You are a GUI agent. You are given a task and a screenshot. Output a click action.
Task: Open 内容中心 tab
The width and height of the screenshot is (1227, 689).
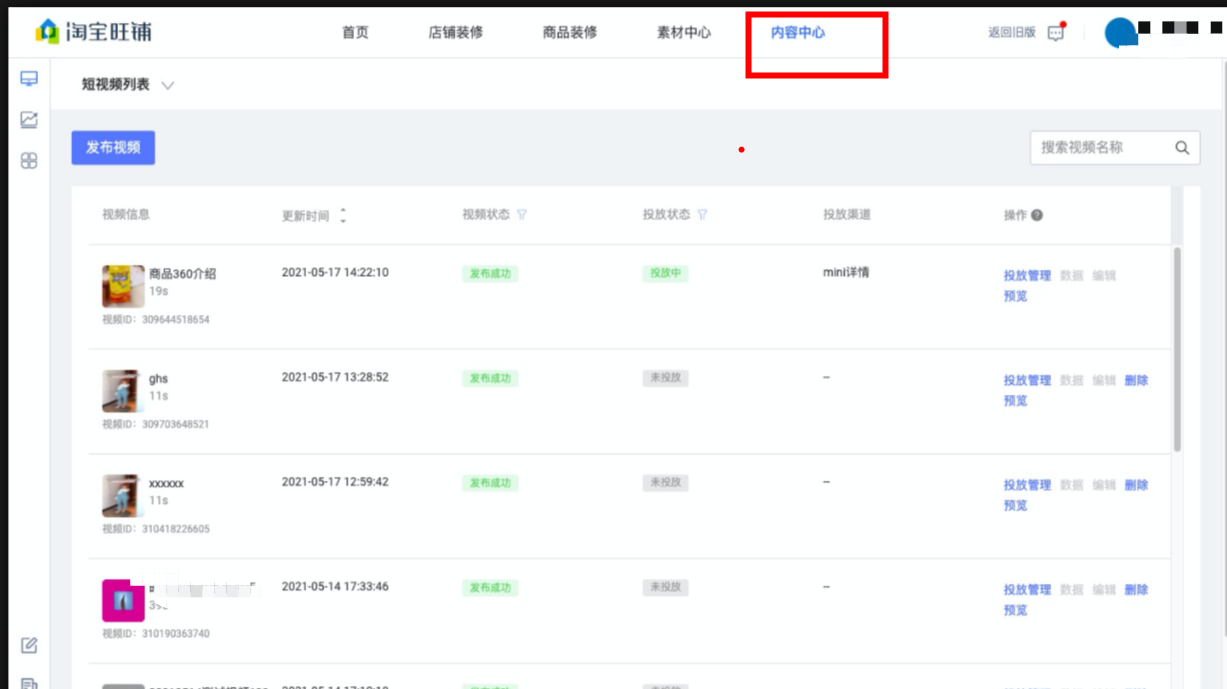coord(798,33)
